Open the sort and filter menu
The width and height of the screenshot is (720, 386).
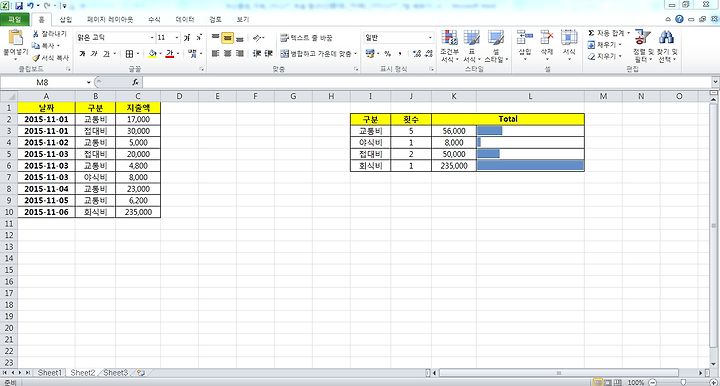(x=643, y=46)
